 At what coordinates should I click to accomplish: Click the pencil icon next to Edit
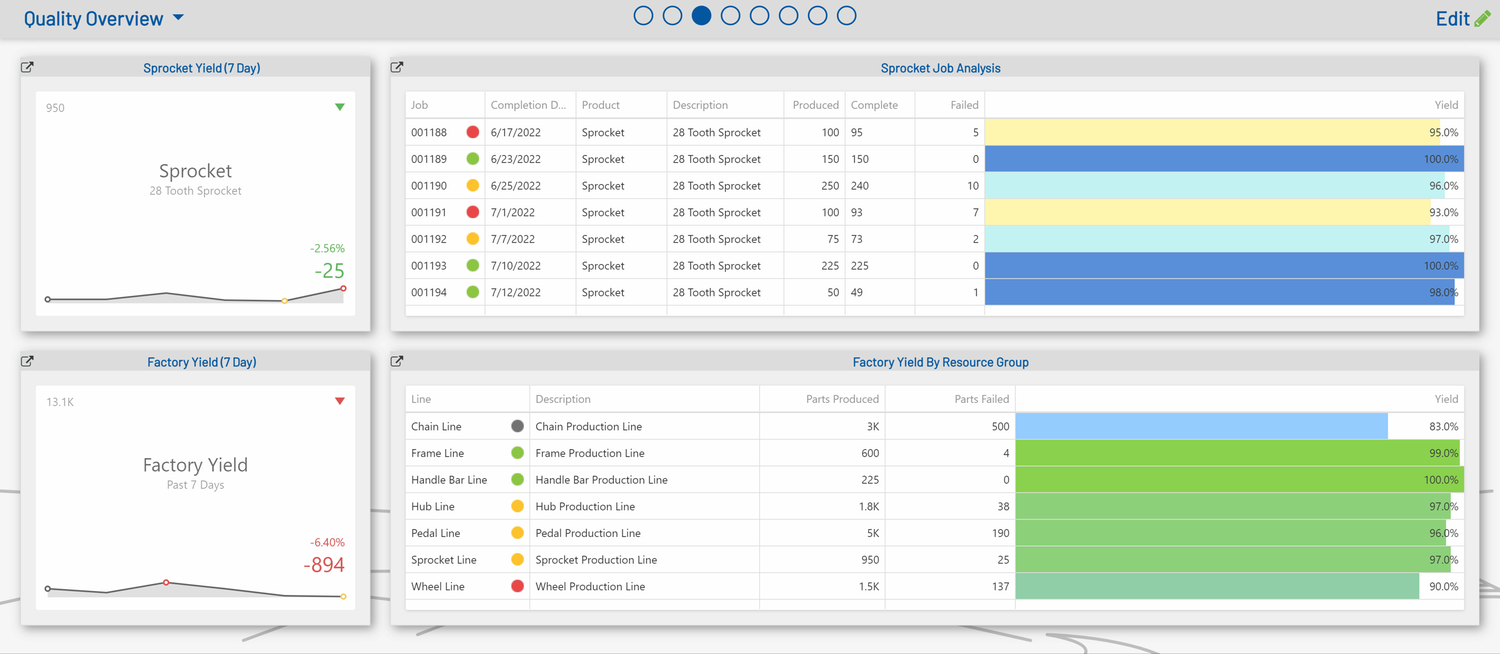point(1482,18)
